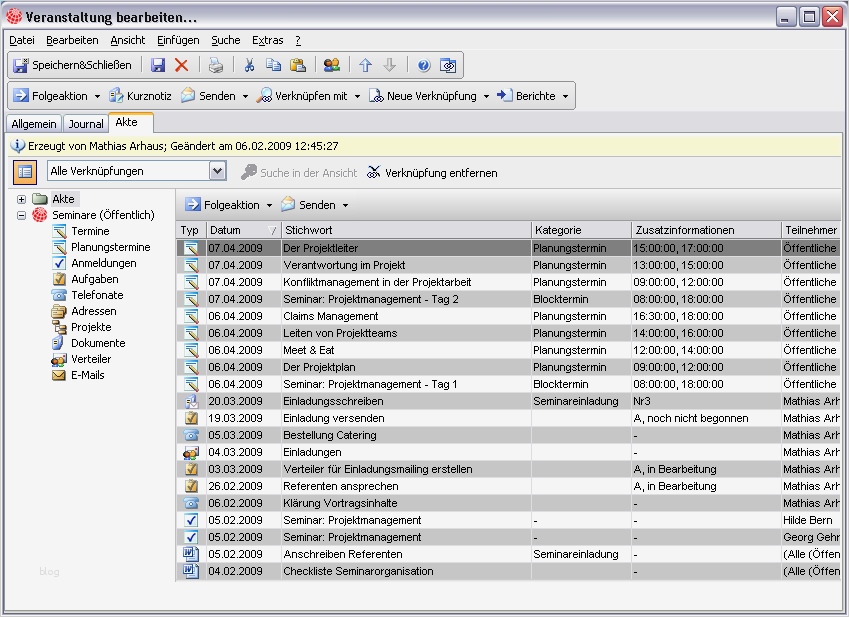The image size is (849, 617).
Task: Toggle the orange tree view panel button
Action: pos(25,172)
